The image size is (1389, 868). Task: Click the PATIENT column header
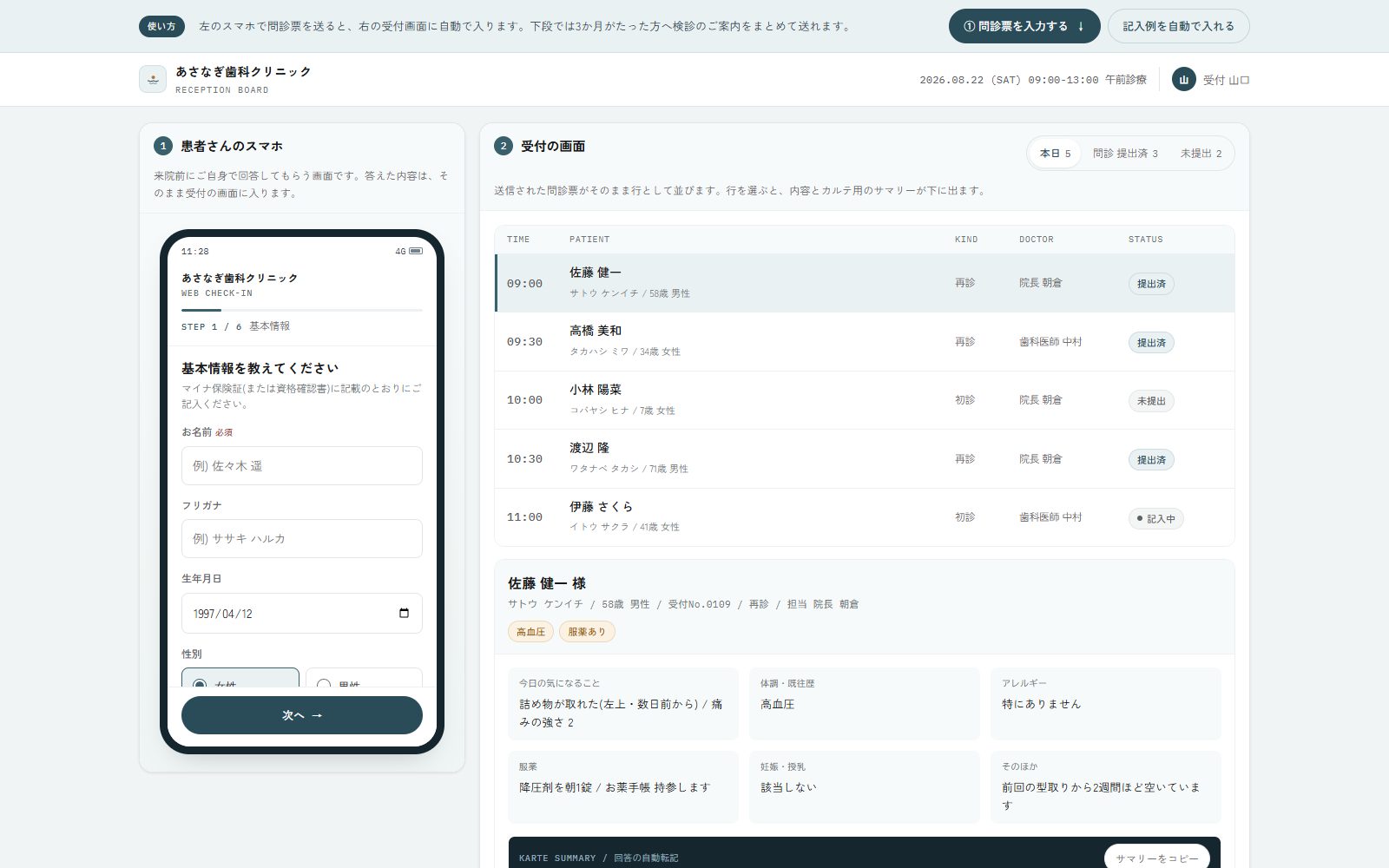(589, 240)
